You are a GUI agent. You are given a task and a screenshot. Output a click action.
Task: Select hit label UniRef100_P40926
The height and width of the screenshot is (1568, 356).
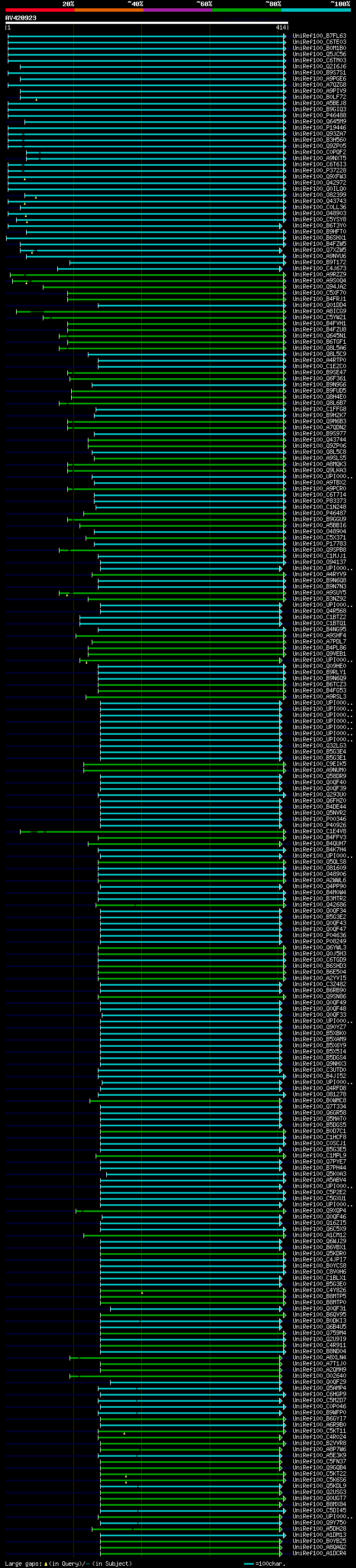[319, 825]
